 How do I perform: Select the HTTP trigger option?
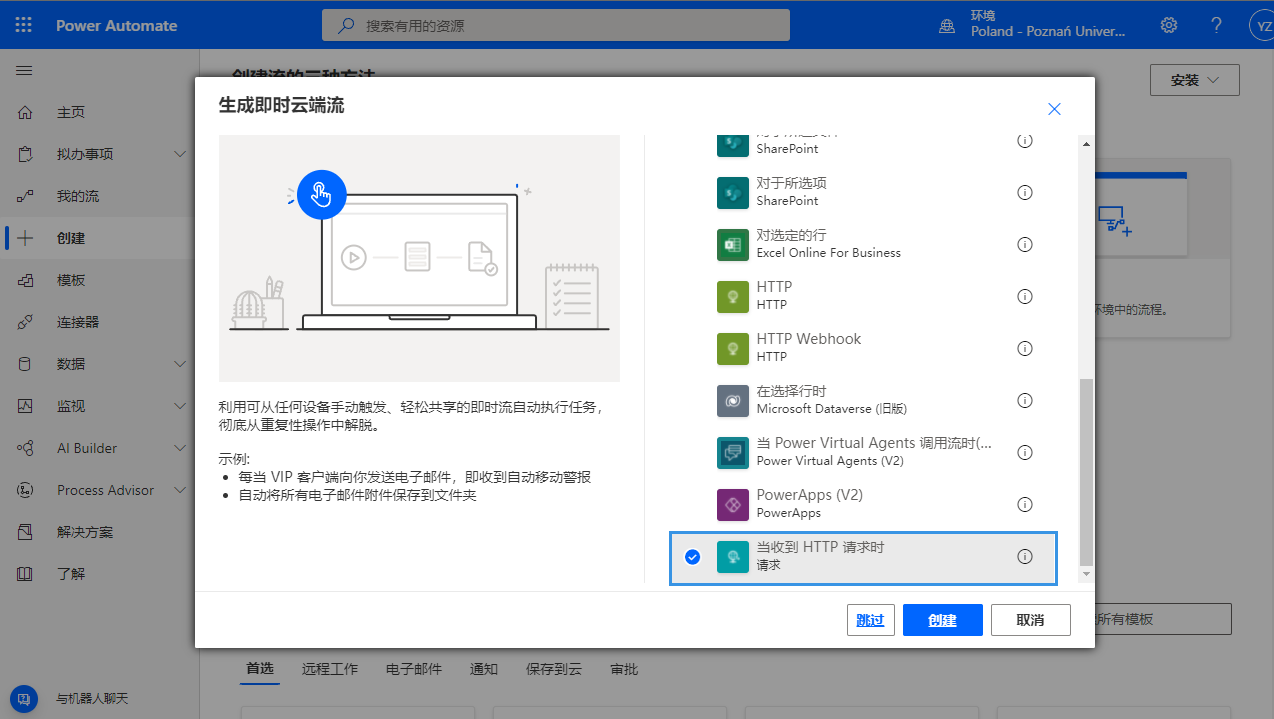click(863, 296)
